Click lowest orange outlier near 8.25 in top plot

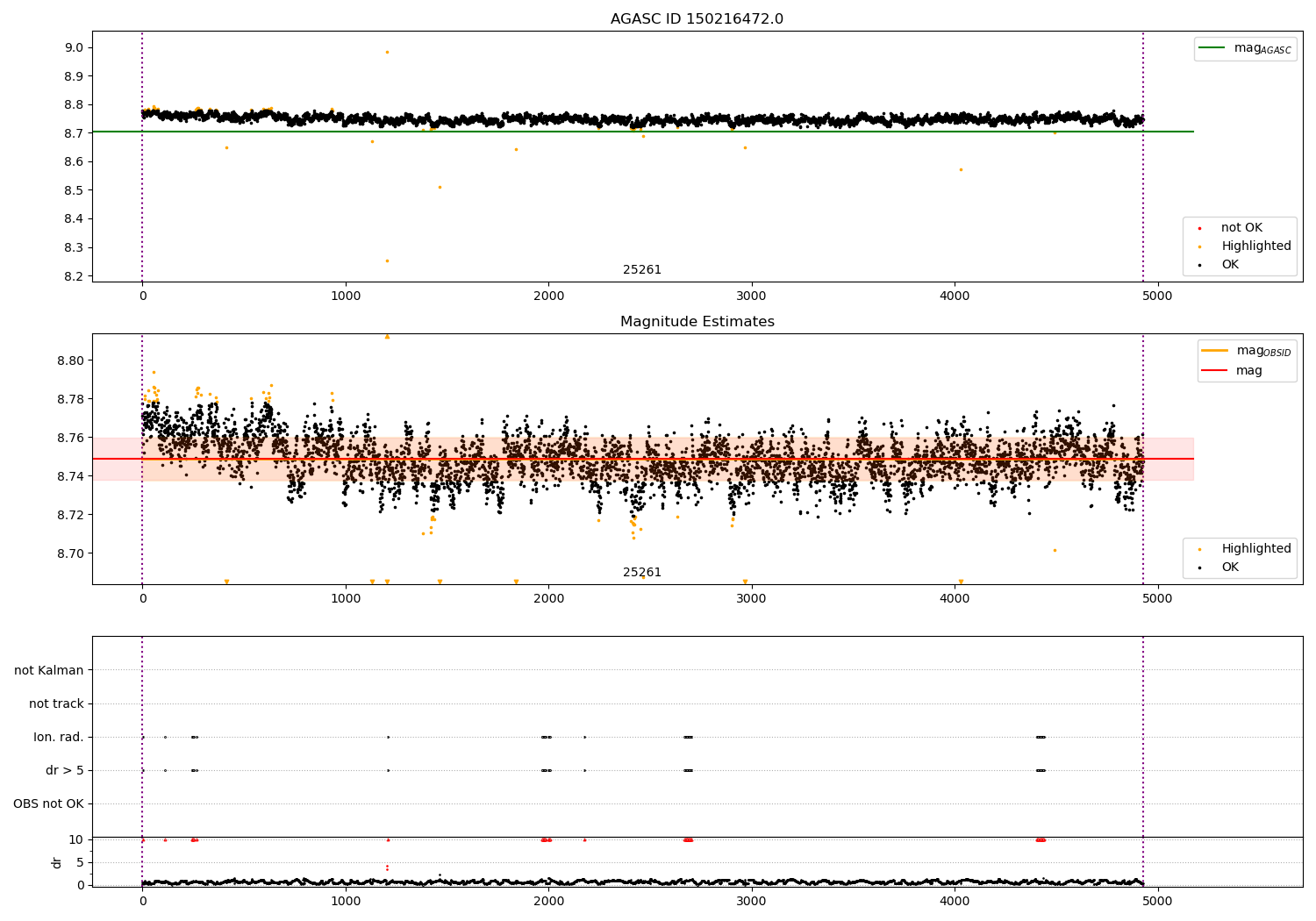[x=387, y=261]
